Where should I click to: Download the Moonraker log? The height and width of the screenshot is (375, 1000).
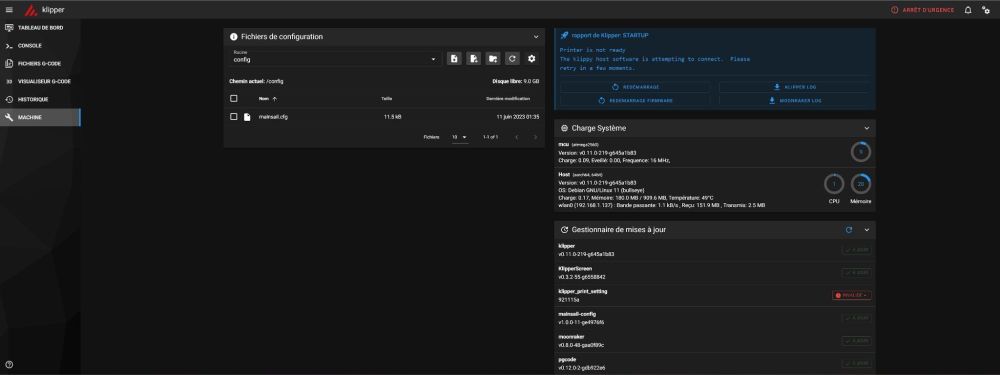pos(794,101)
